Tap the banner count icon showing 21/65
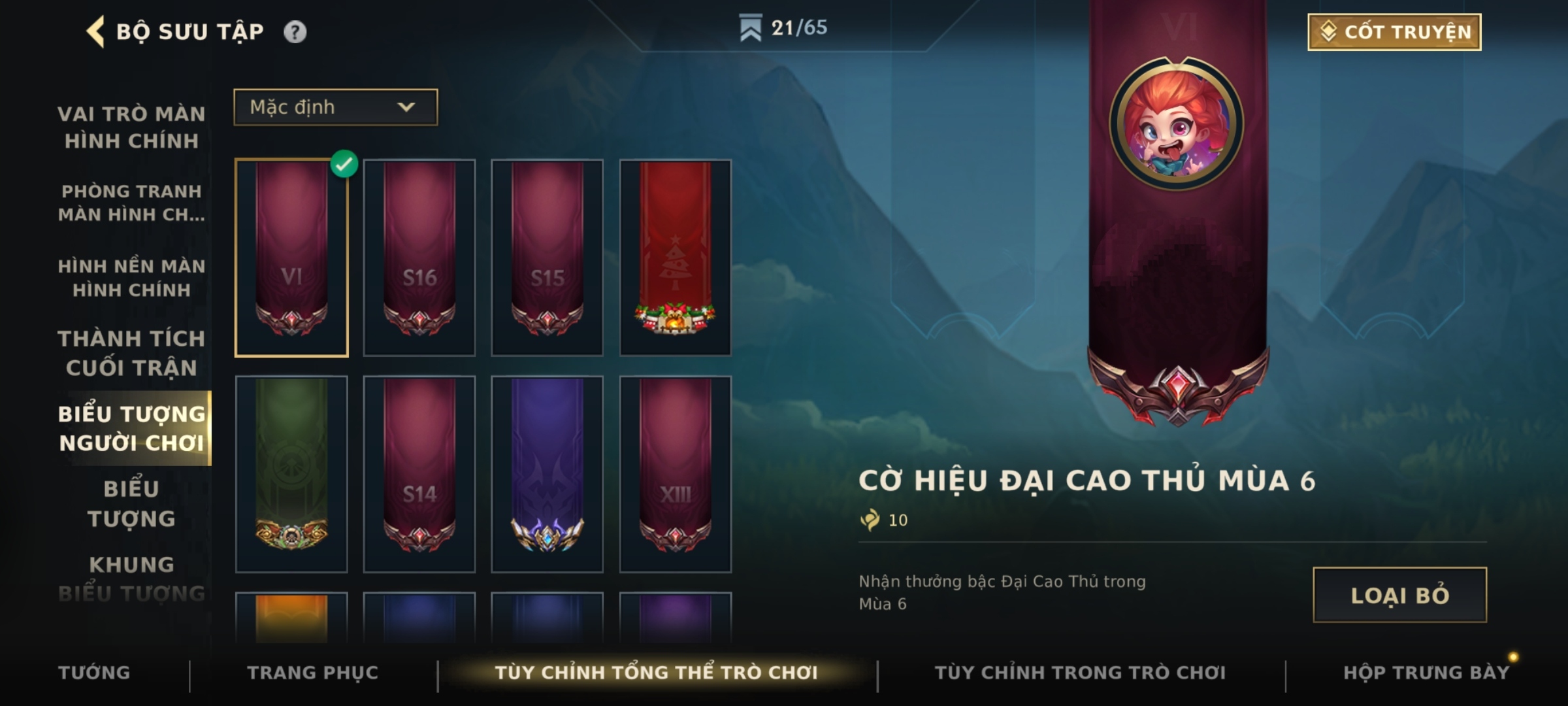The width and height of the screenshot is (1568, 706). tap(750, 27)
